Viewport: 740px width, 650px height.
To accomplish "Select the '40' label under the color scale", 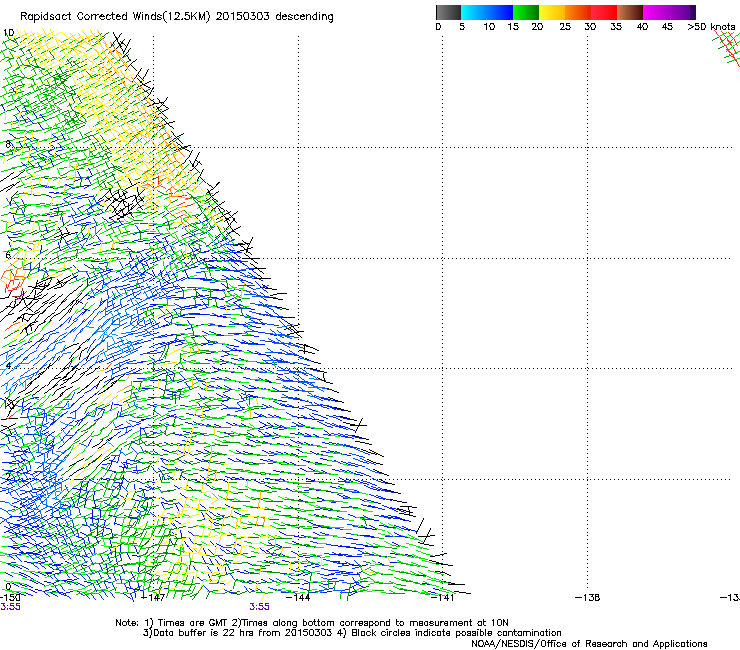I will pyautogui.click(x=642, y=27).
